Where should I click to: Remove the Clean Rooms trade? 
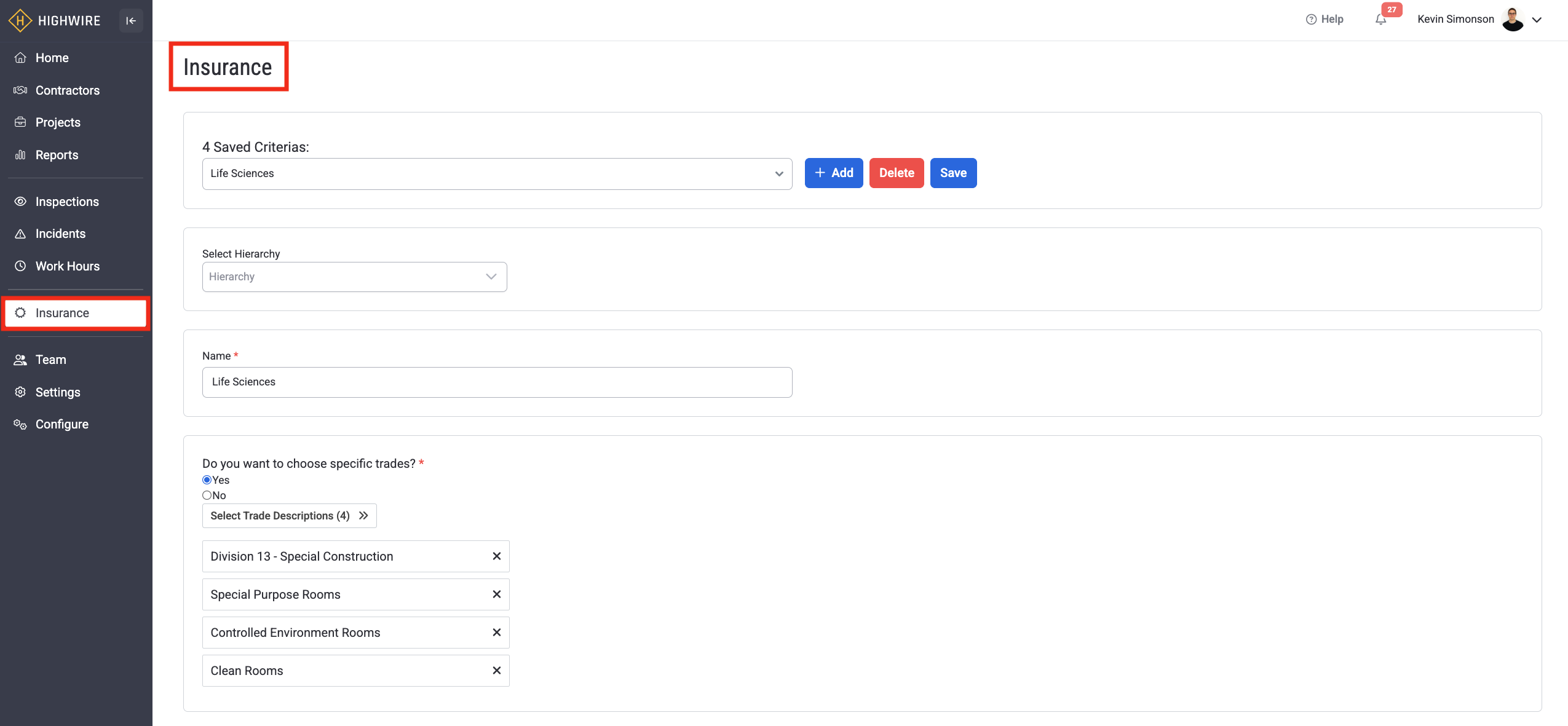click(x=497, y=671)
